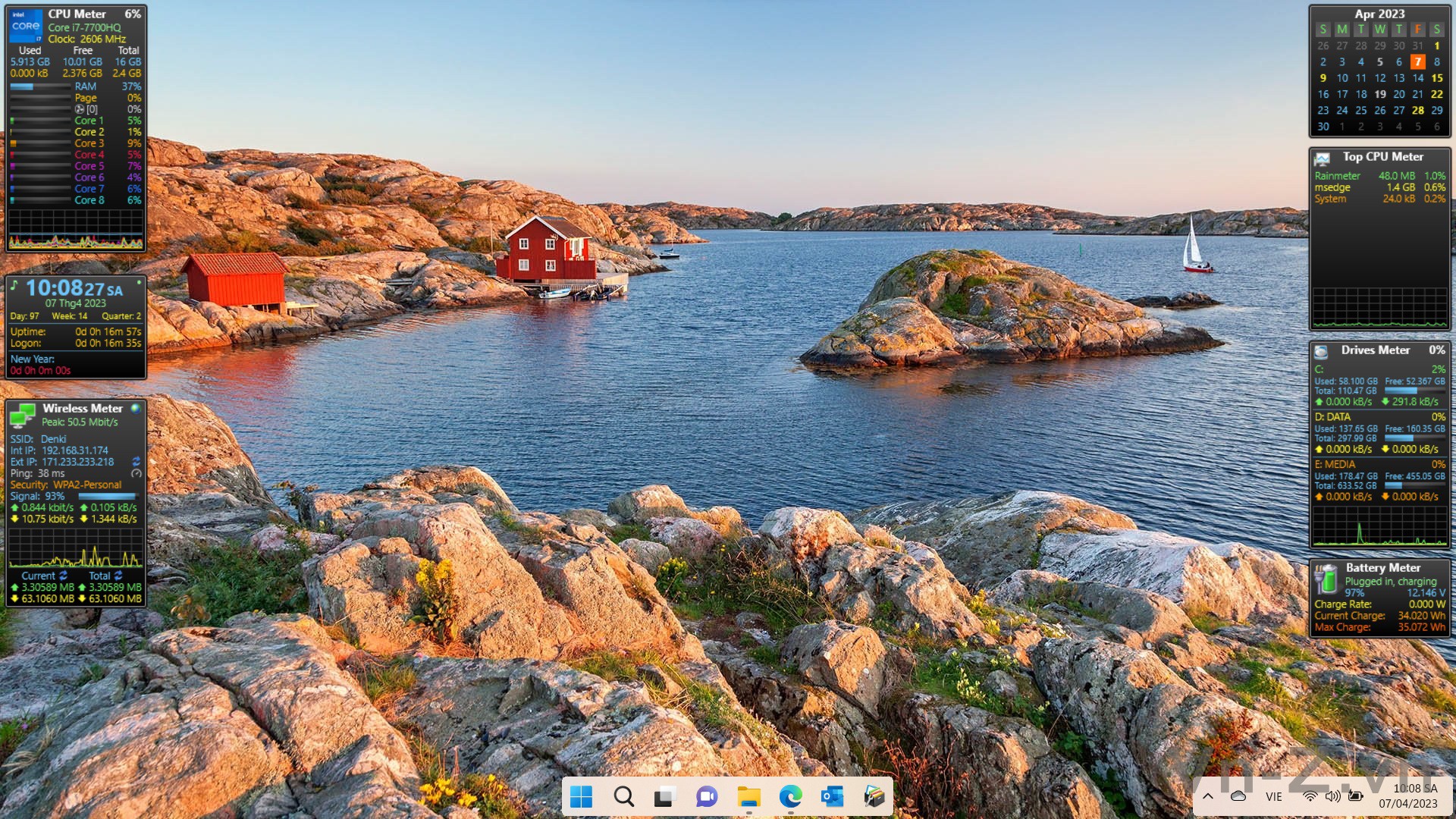Launch Microsoft Edge from the taskbar
The height and width of the screenshot is (819, 1456).
pyautogui.click(x=790, y=796)
